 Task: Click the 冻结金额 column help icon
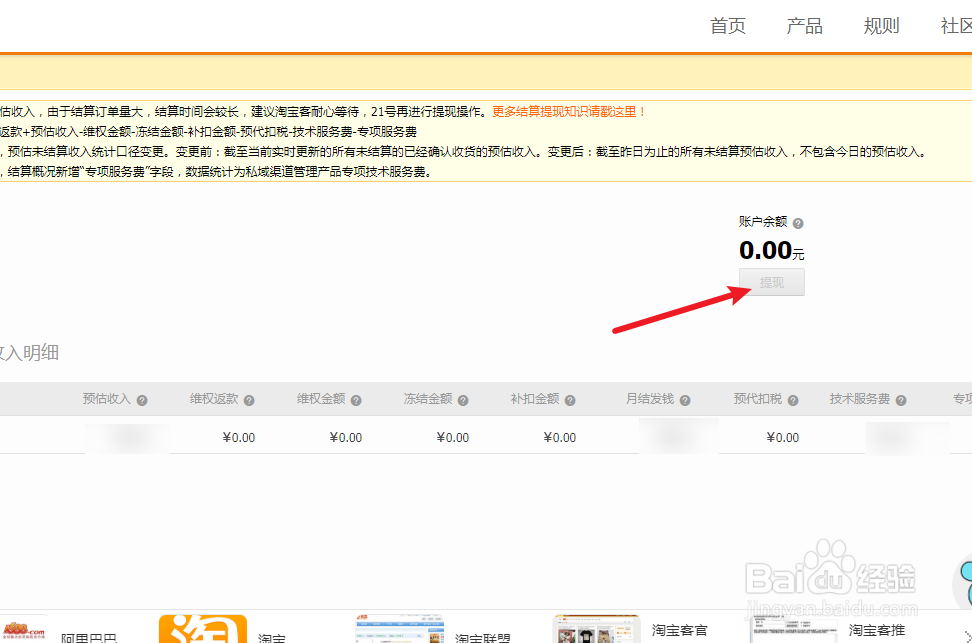pos(461,398)
